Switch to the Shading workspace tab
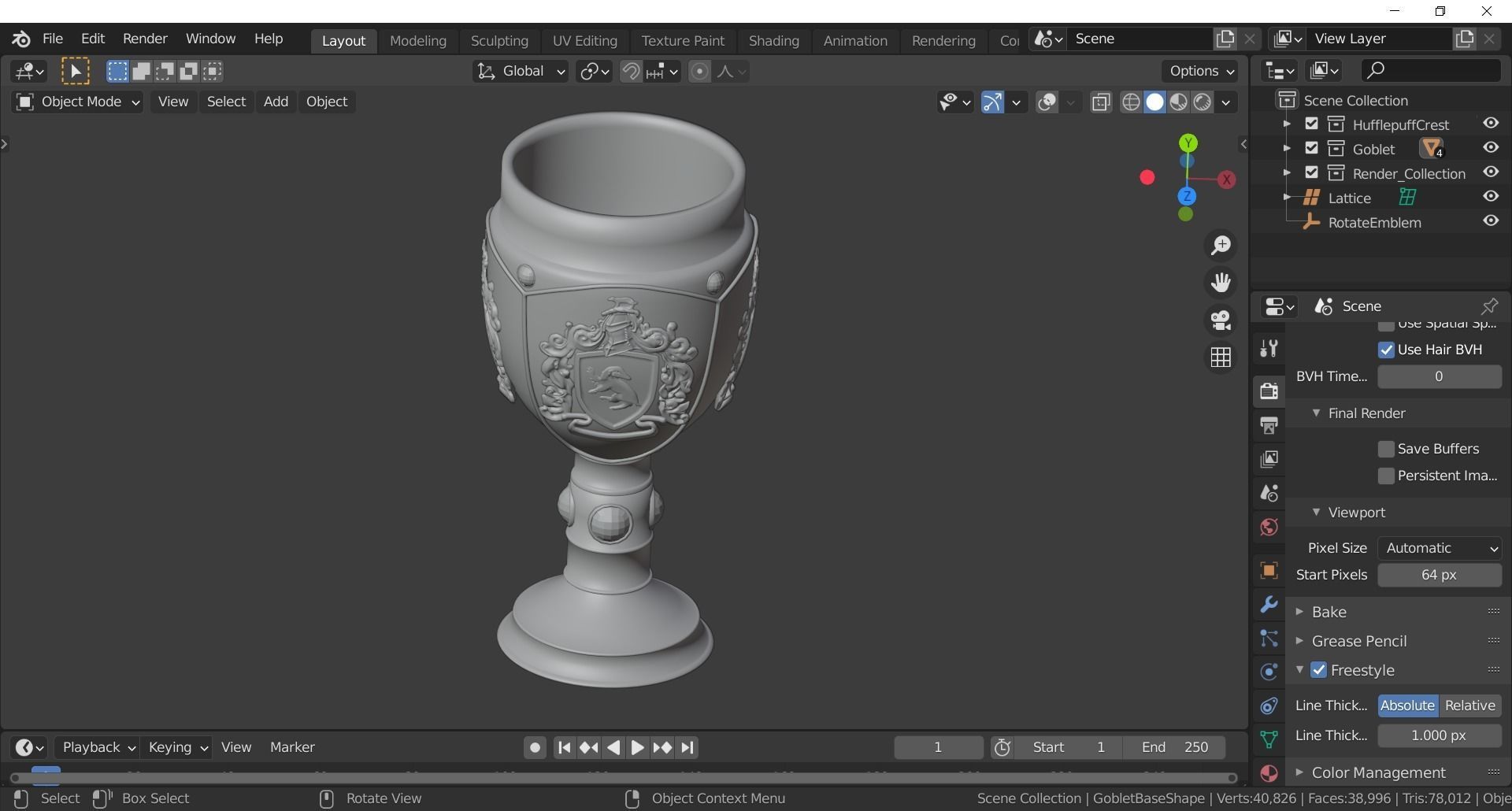 click(x=773, y=40)
